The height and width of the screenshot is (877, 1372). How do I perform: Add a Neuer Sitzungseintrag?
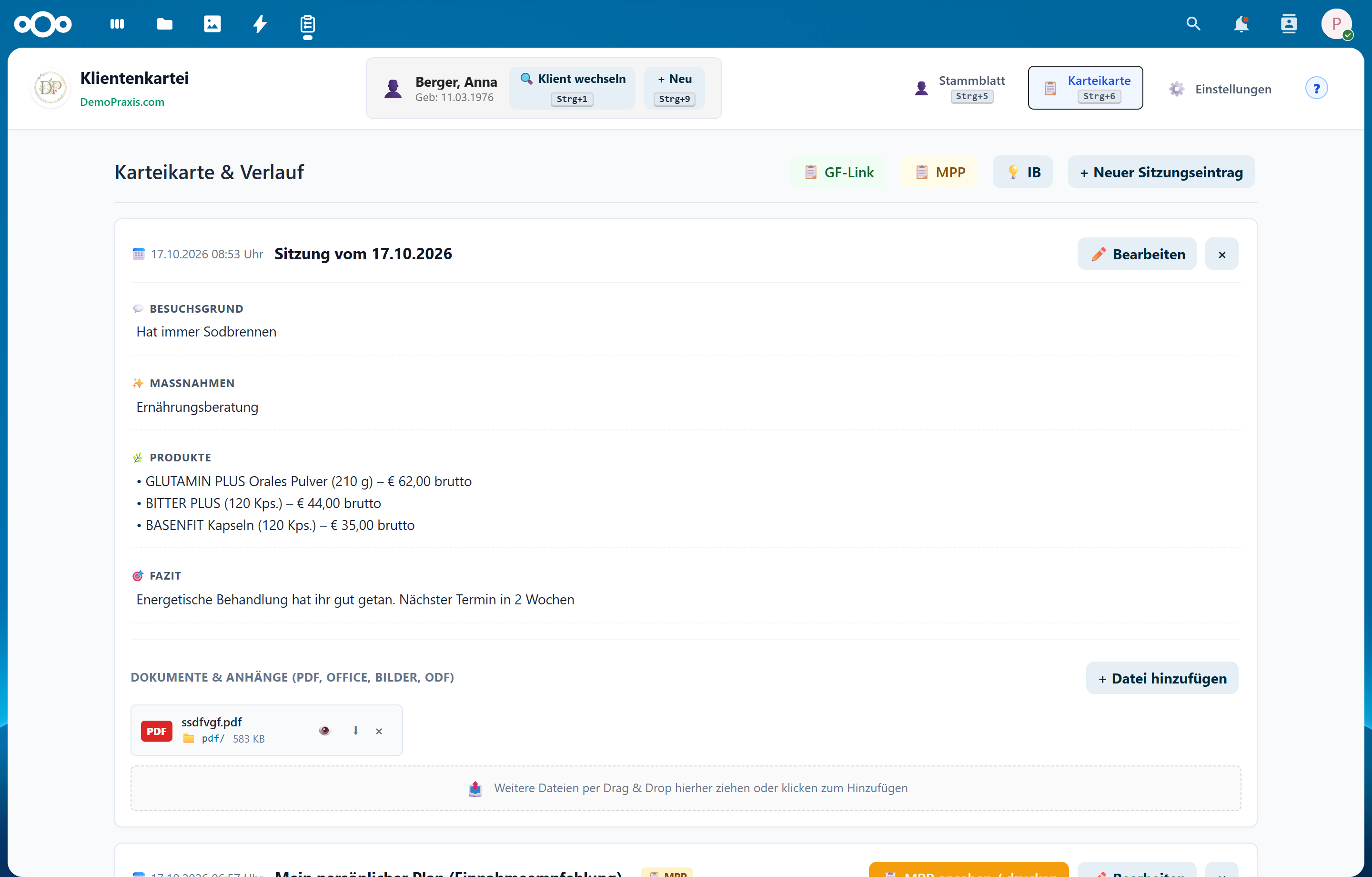coord(1161,172)
